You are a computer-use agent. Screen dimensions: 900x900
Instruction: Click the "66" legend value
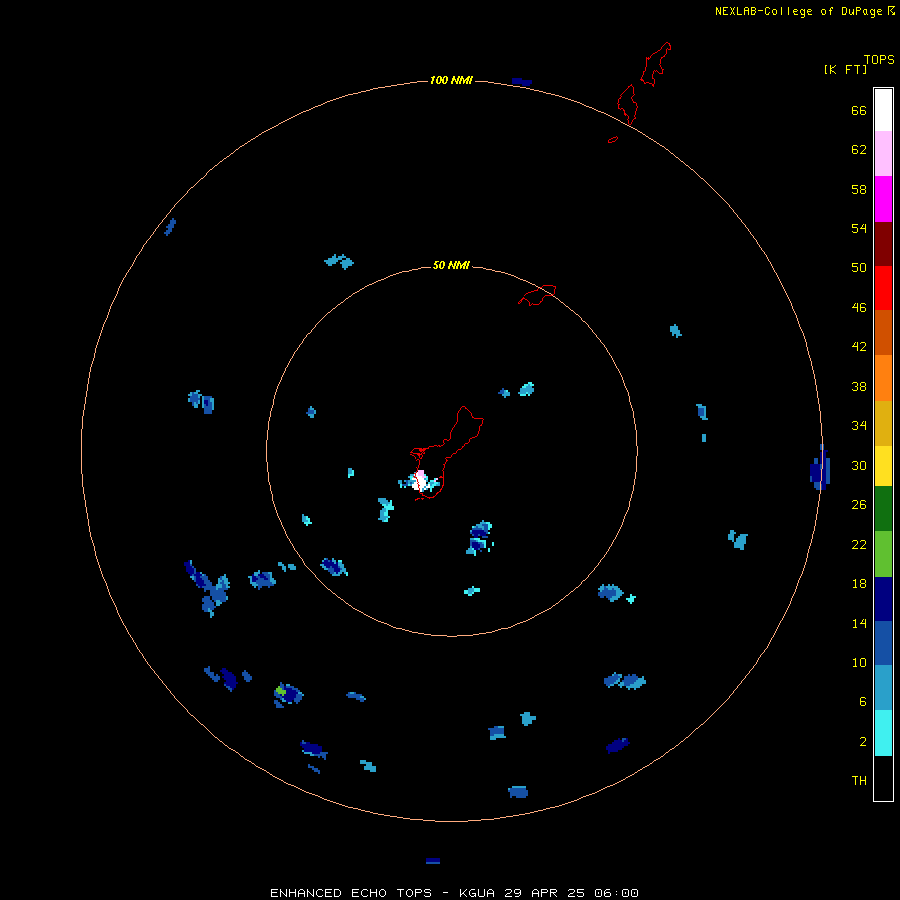859,110
